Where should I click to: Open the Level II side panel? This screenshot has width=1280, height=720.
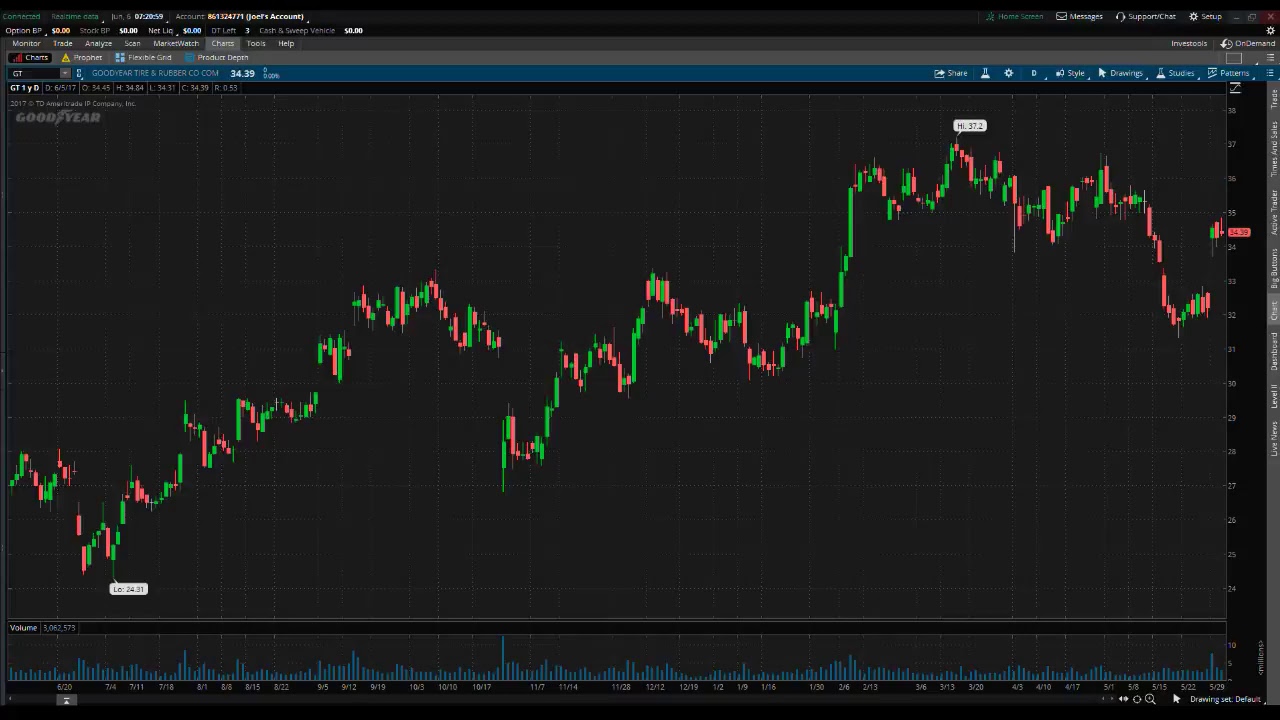click(1274, 396)
